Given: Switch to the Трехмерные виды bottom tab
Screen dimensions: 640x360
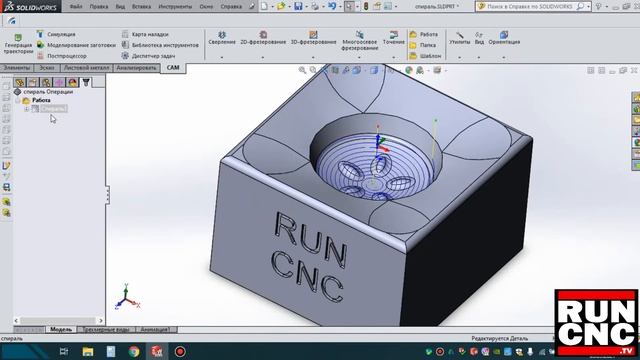Looking at the screenshot, I should [x=106, y=329].
